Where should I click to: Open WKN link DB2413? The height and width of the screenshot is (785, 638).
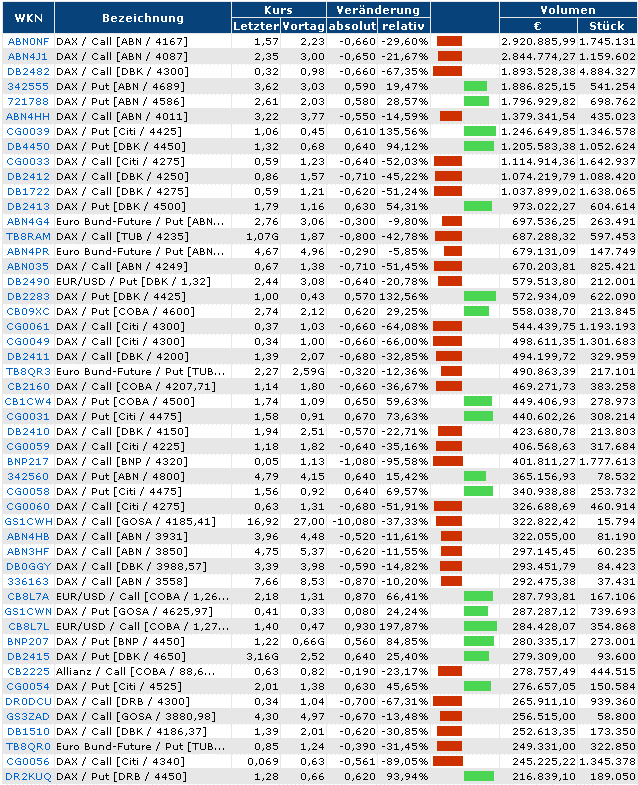click(x=29, y=207)
